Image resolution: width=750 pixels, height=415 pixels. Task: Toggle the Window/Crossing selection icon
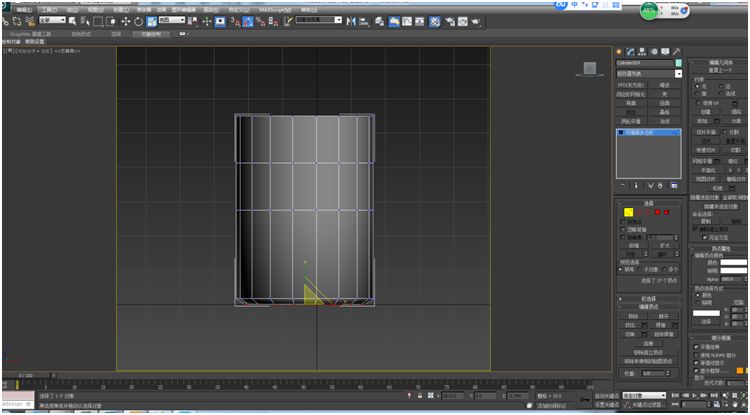point(110,21)
